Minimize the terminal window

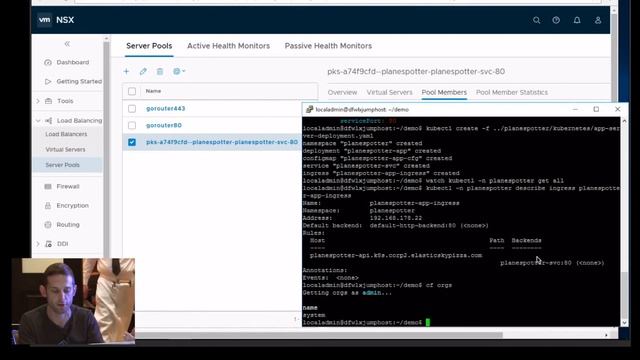(575, 109)
